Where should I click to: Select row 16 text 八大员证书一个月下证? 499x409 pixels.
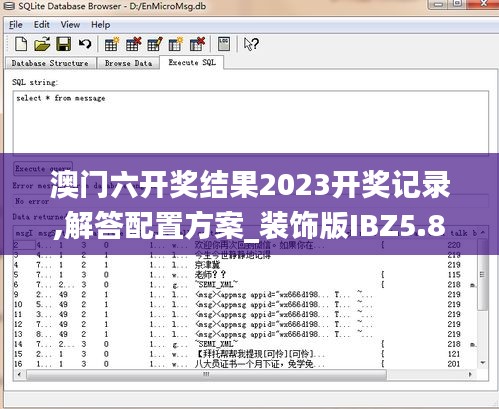pos(254,364)
